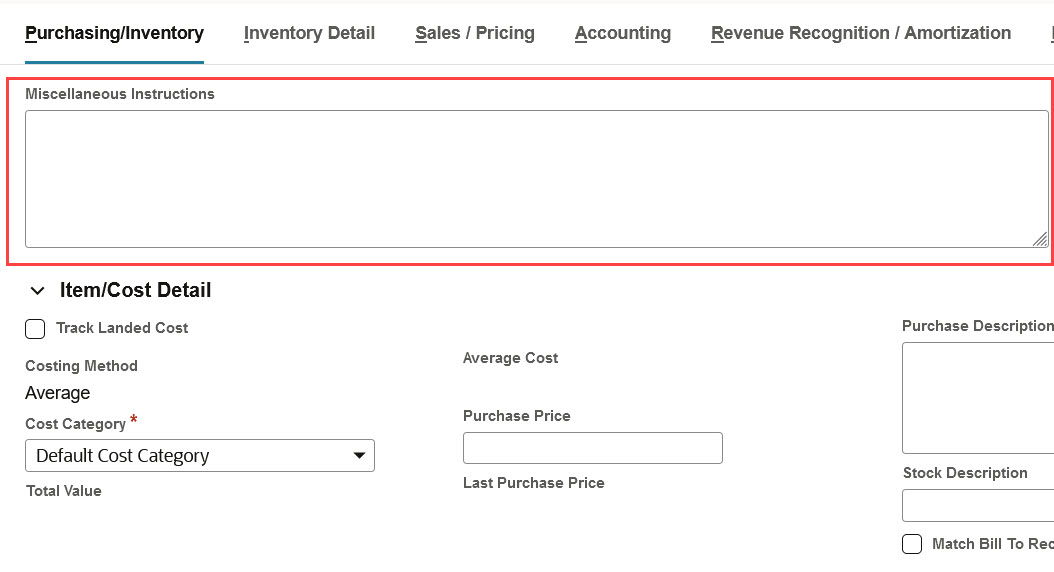Go to the Accounting tab

coord(622,33)
